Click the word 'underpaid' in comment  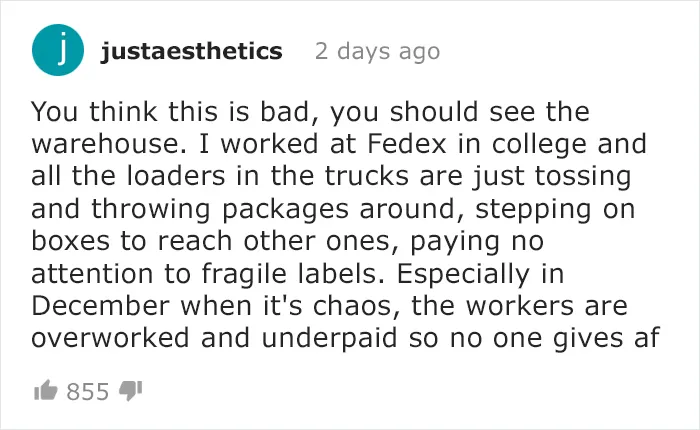click(329, 338)
